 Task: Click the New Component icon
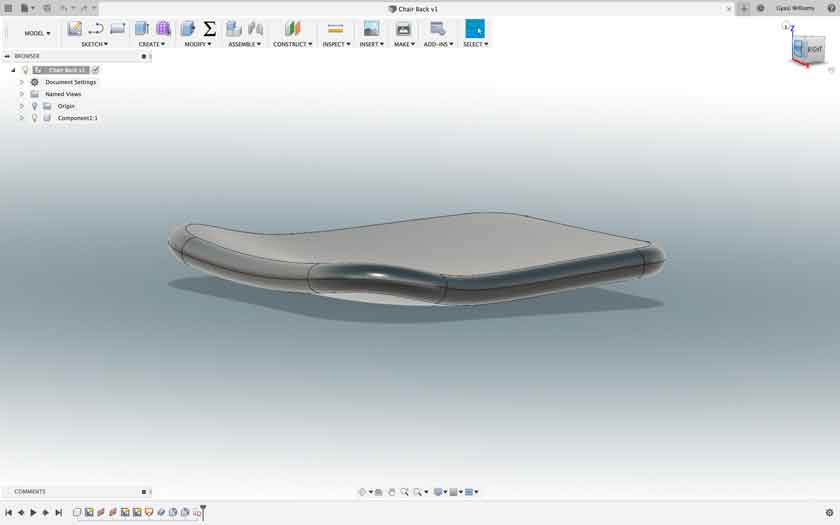pos(234,29)
